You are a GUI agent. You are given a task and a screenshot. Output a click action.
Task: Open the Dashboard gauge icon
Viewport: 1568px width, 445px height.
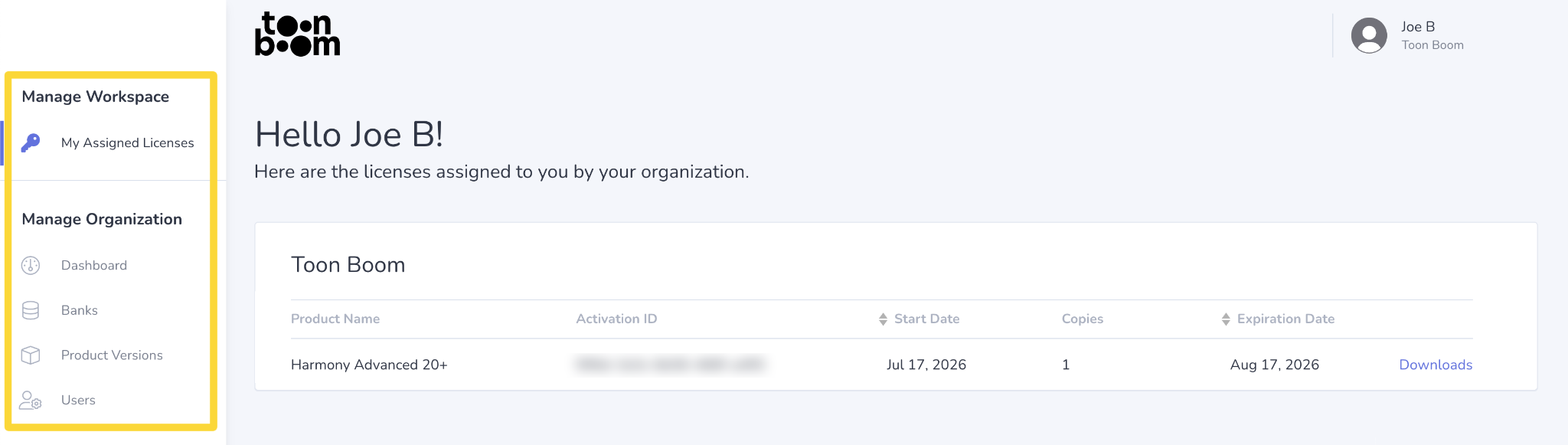click(x=31, y=265)
